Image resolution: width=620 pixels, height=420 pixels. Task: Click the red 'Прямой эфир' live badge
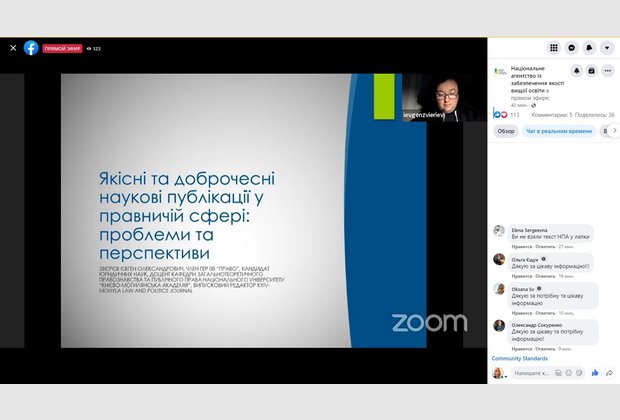pyautogui.click(x=62, y=48)
